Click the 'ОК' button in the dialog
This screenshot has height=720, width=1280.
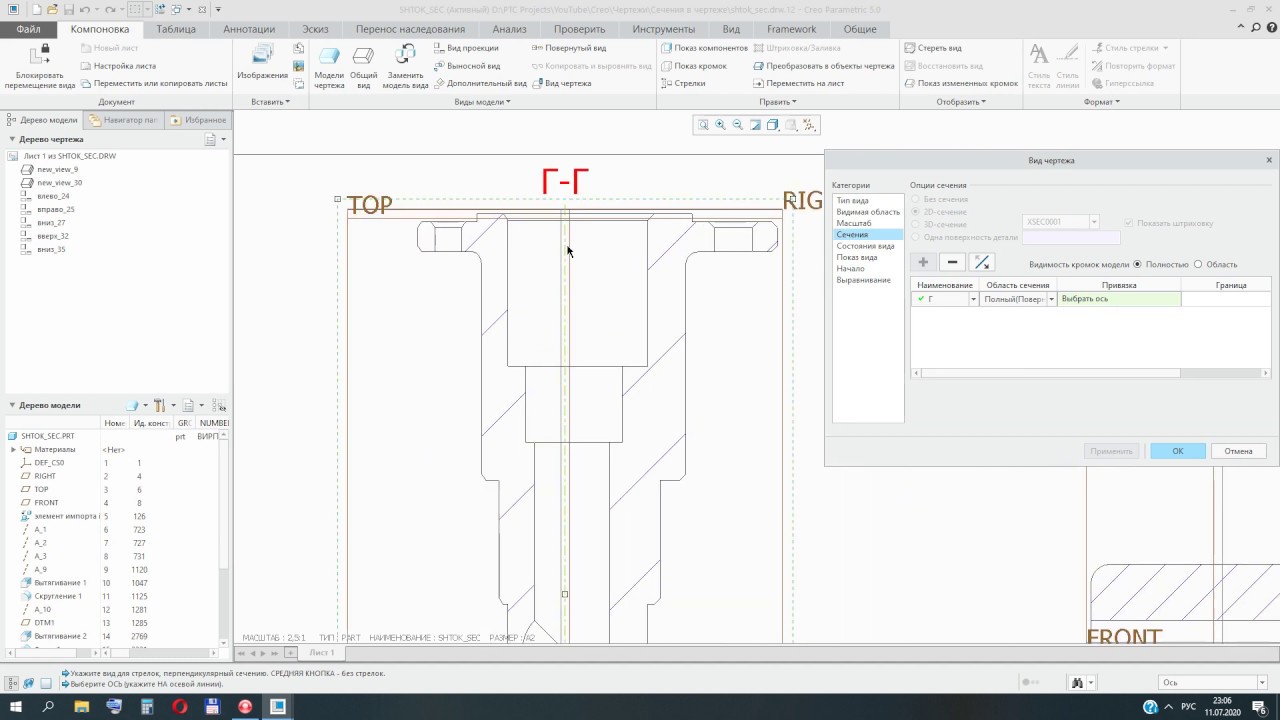(x=1178, y=451)
